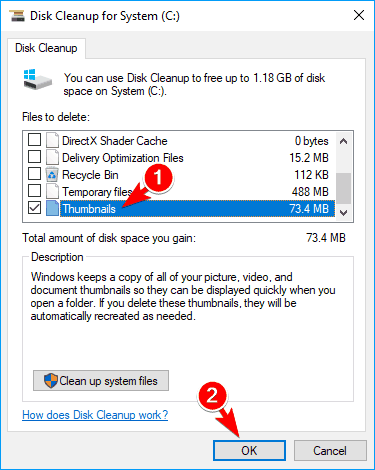Tick the Recycle Bin checkbox
This screenshot has width=375, height=470.
(x=34, y=174)
